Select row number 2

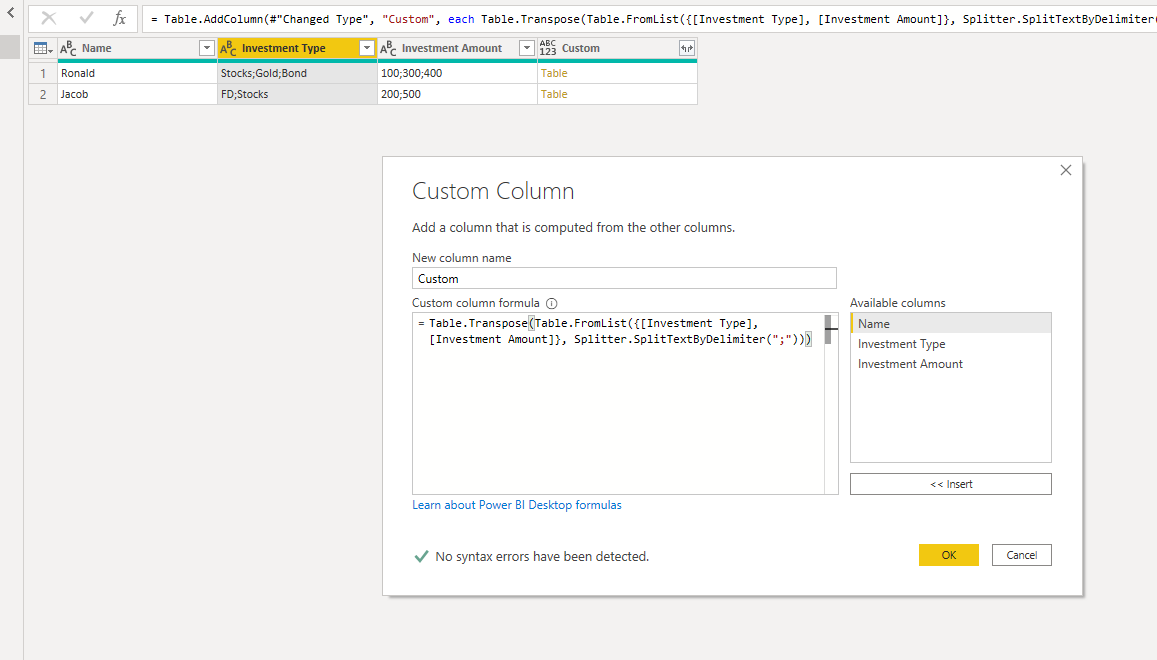(x=43, y=94)
